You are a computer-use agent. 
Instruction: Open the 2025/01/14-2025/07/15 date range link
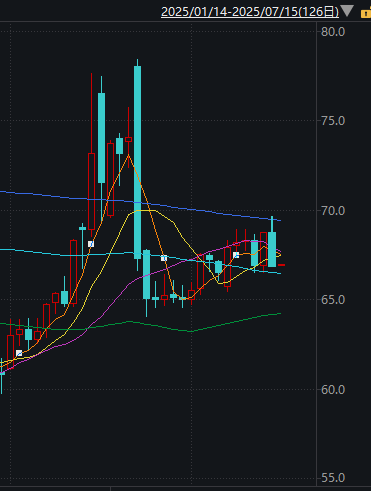250,12
